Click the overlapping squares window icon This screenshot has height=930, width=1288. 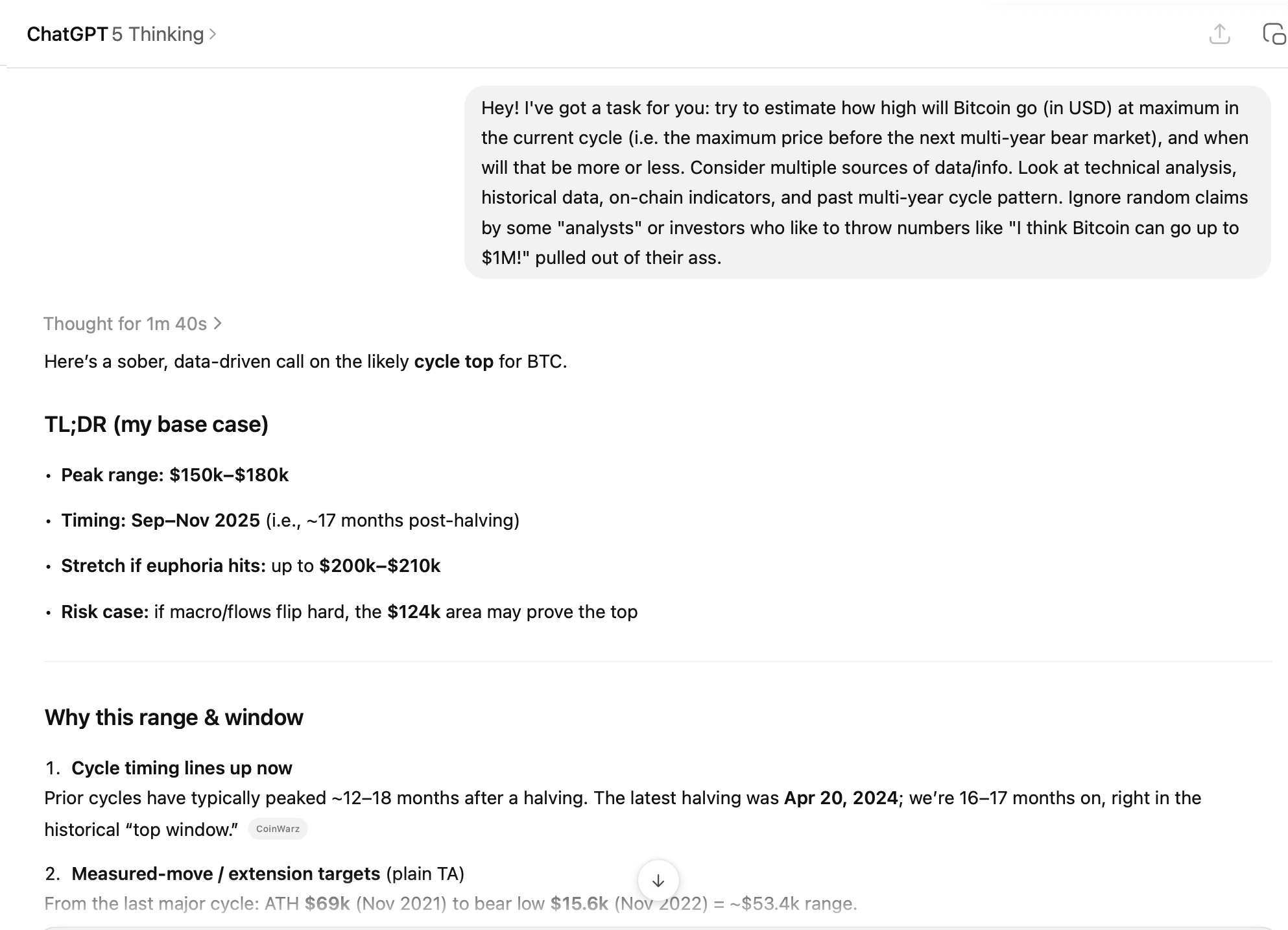coord(1274,34)
